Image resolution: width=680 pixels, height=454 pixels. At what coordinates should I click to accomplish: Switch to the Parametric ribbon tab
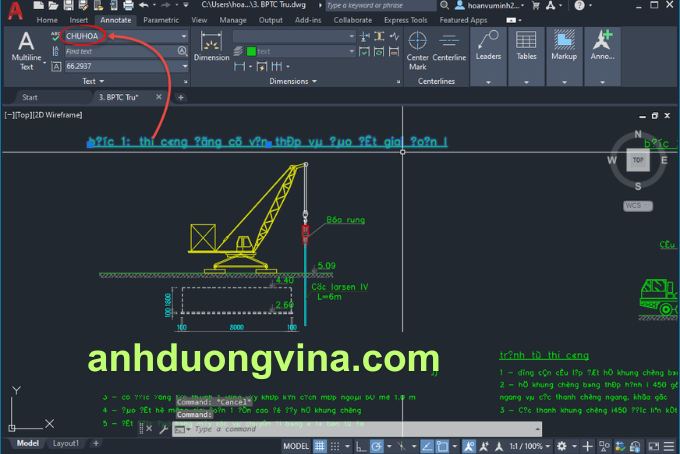point(161,19)
